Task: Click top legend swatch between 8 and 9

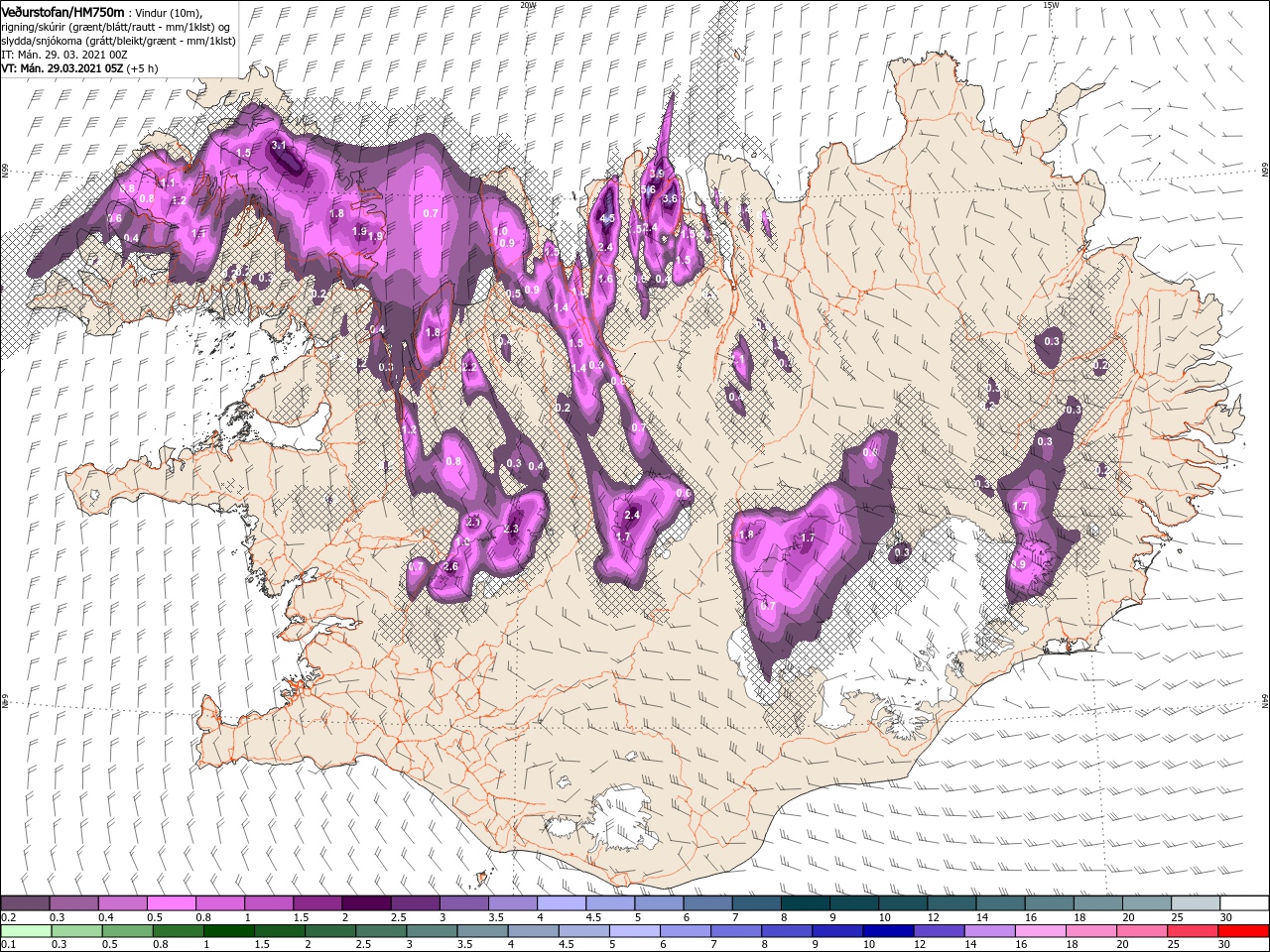Action: (x=806, y=903)
